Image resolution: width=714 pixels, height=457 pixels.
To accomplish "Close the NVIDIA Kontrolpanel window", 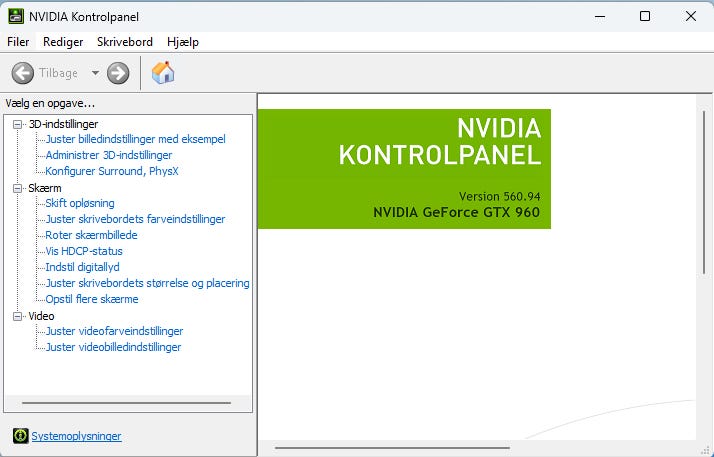I will tap(690, 17).
